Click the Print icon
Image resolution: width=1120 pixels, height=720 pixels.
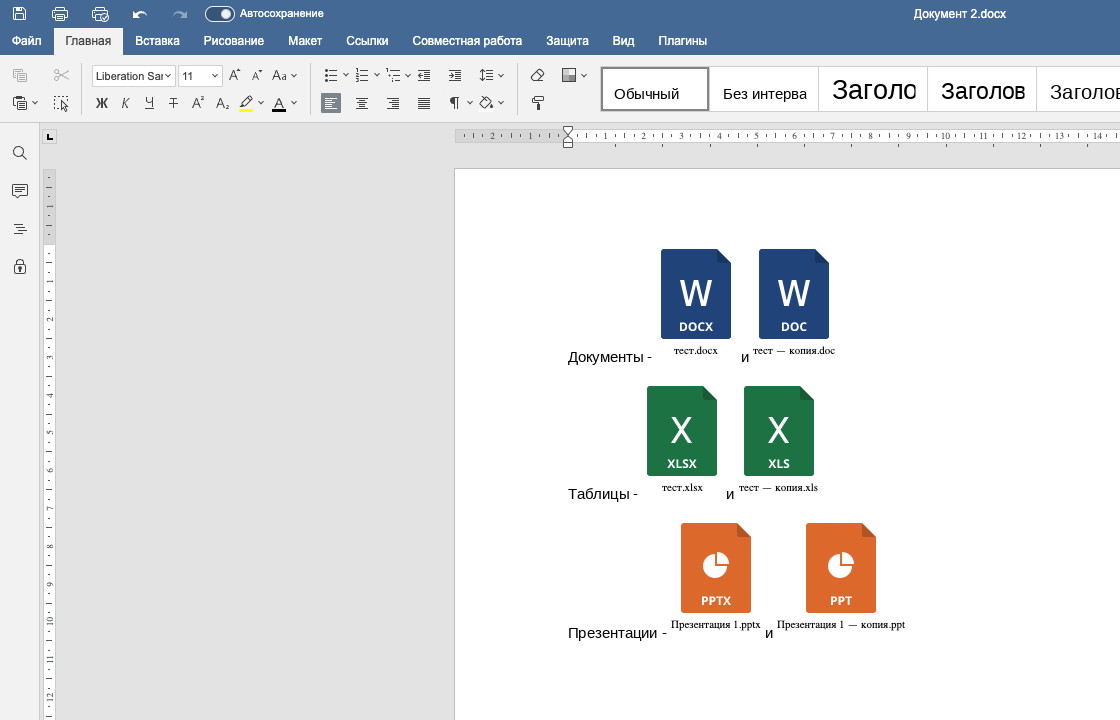pos(60,14)
